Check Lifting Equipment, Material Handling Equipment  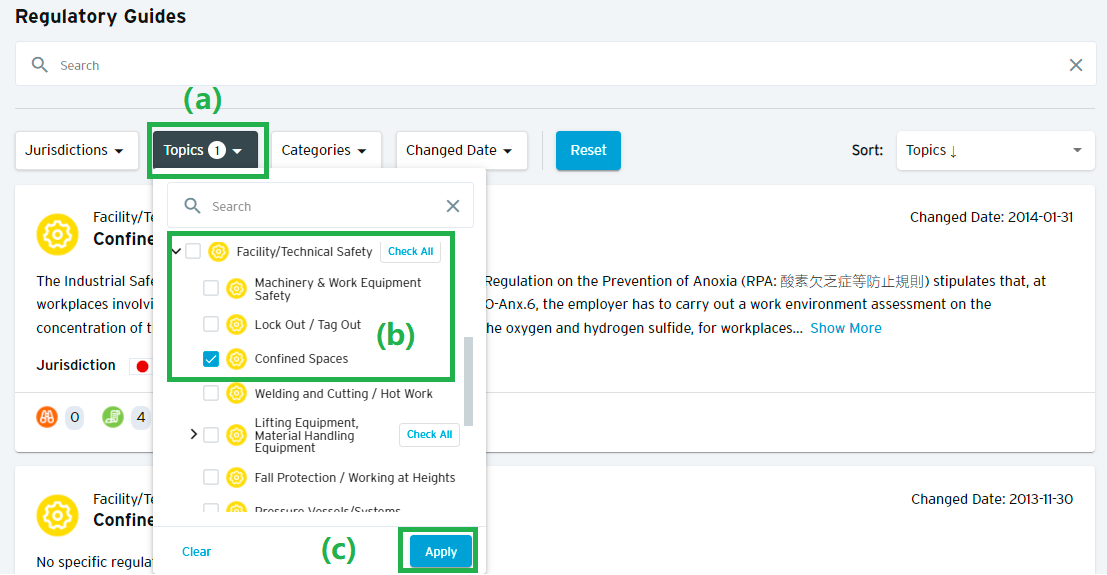[210, 435]
